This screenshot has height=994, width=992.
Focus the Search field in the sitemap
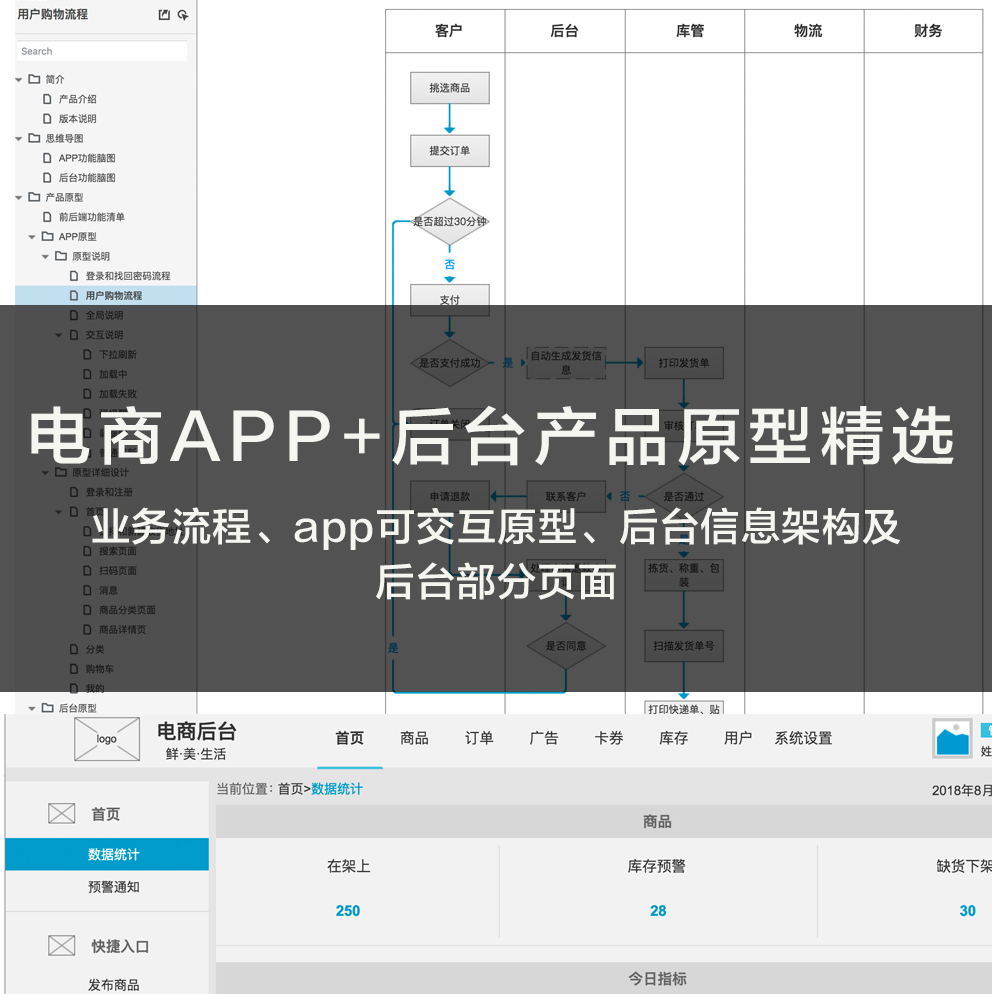tap(102, 51)
